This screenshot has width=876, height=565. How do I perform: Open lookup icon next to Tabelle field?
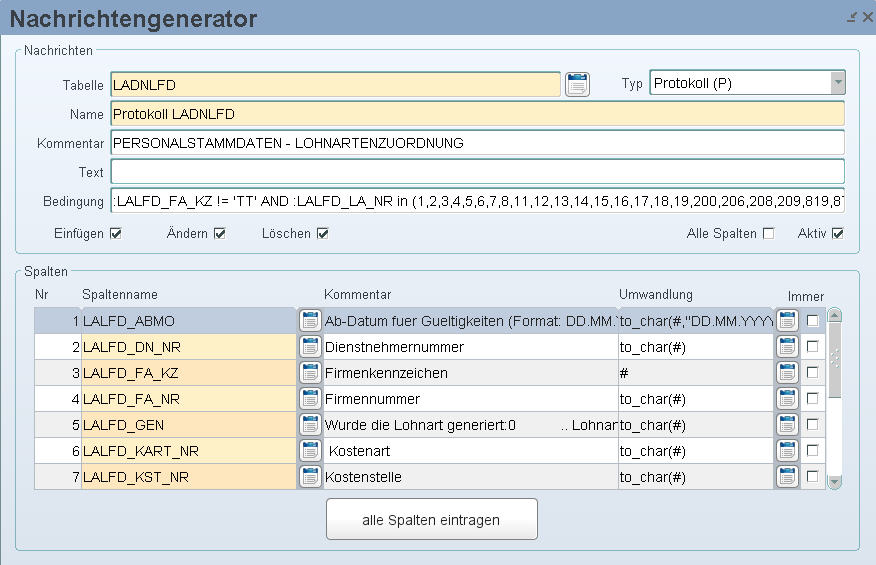(x=577, y=84)
